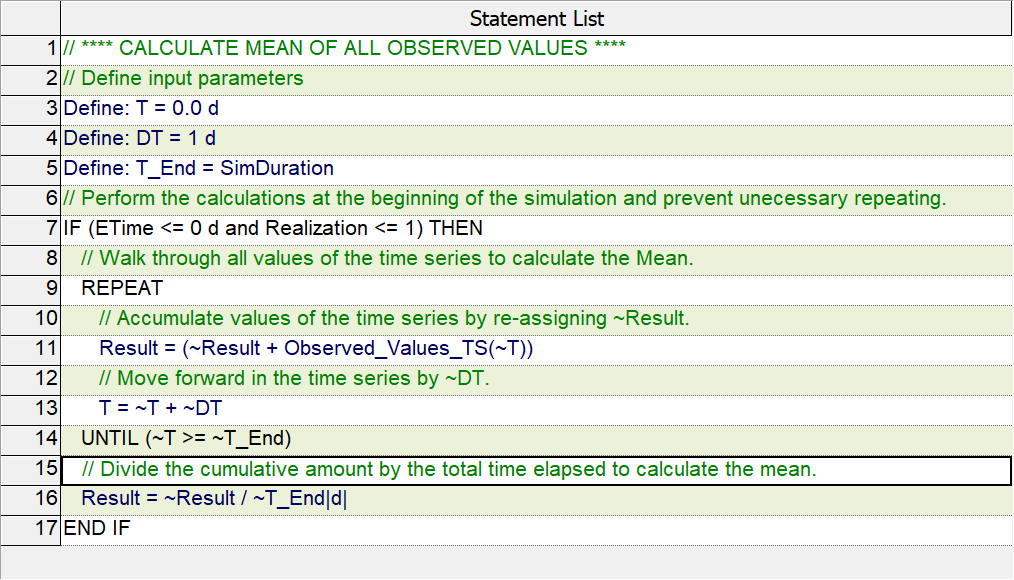
Task: Click row number 17 header
Action: [30, 530]
